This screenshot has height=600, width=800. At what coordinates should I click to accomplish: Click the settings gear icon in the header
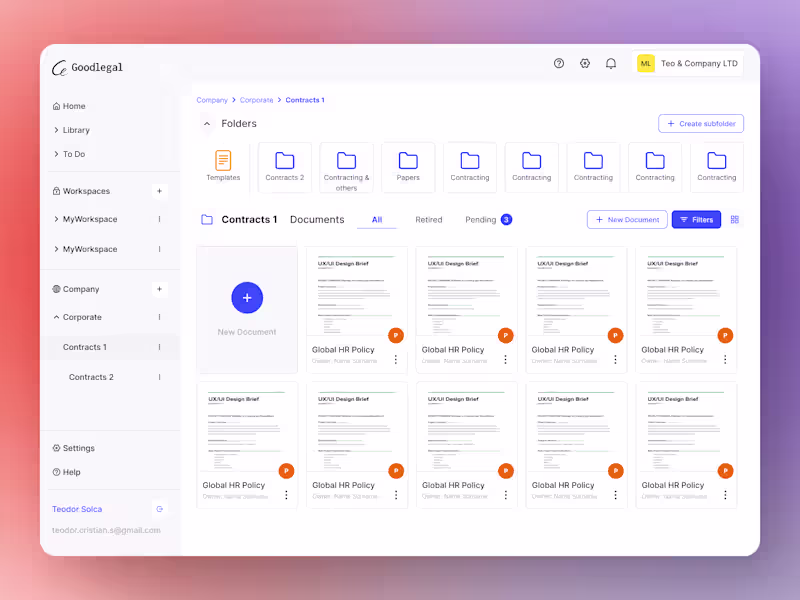pyautogui.click(x=584, y=63)
